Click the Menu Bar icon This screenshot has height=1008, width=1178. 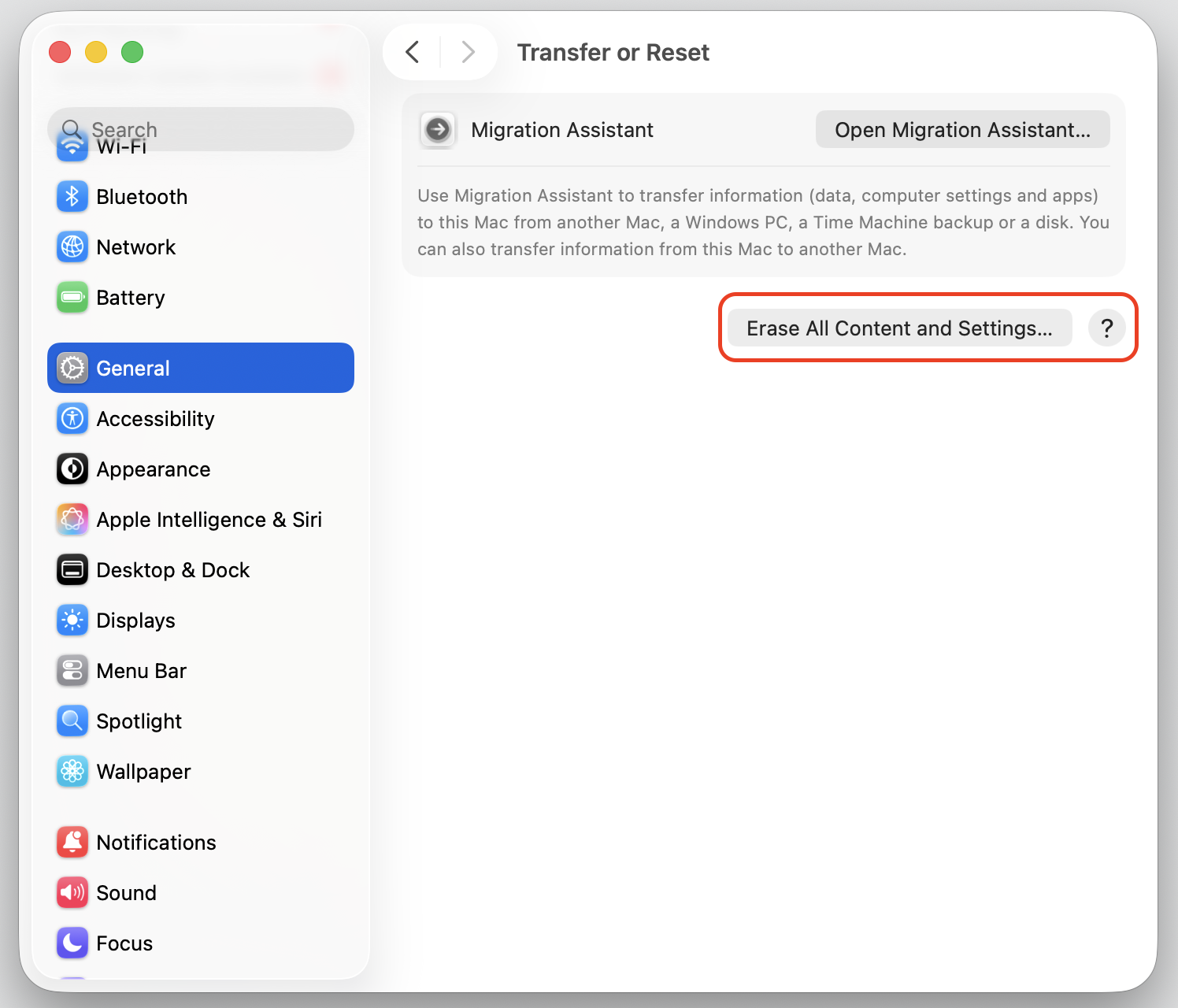72,671
